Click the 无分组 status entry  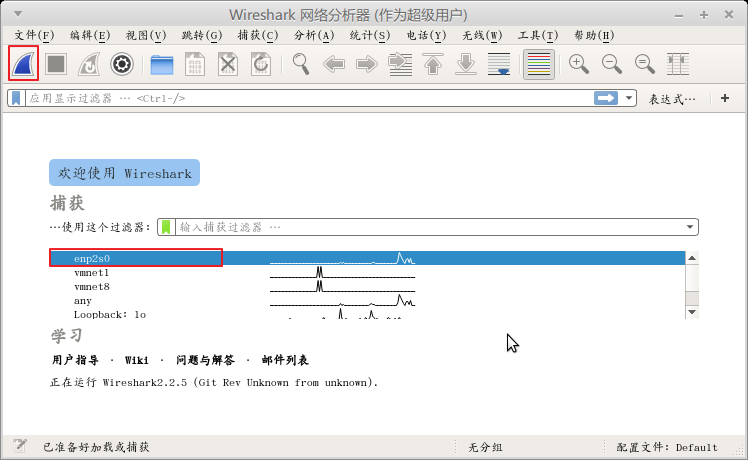[x=485, y=447]
